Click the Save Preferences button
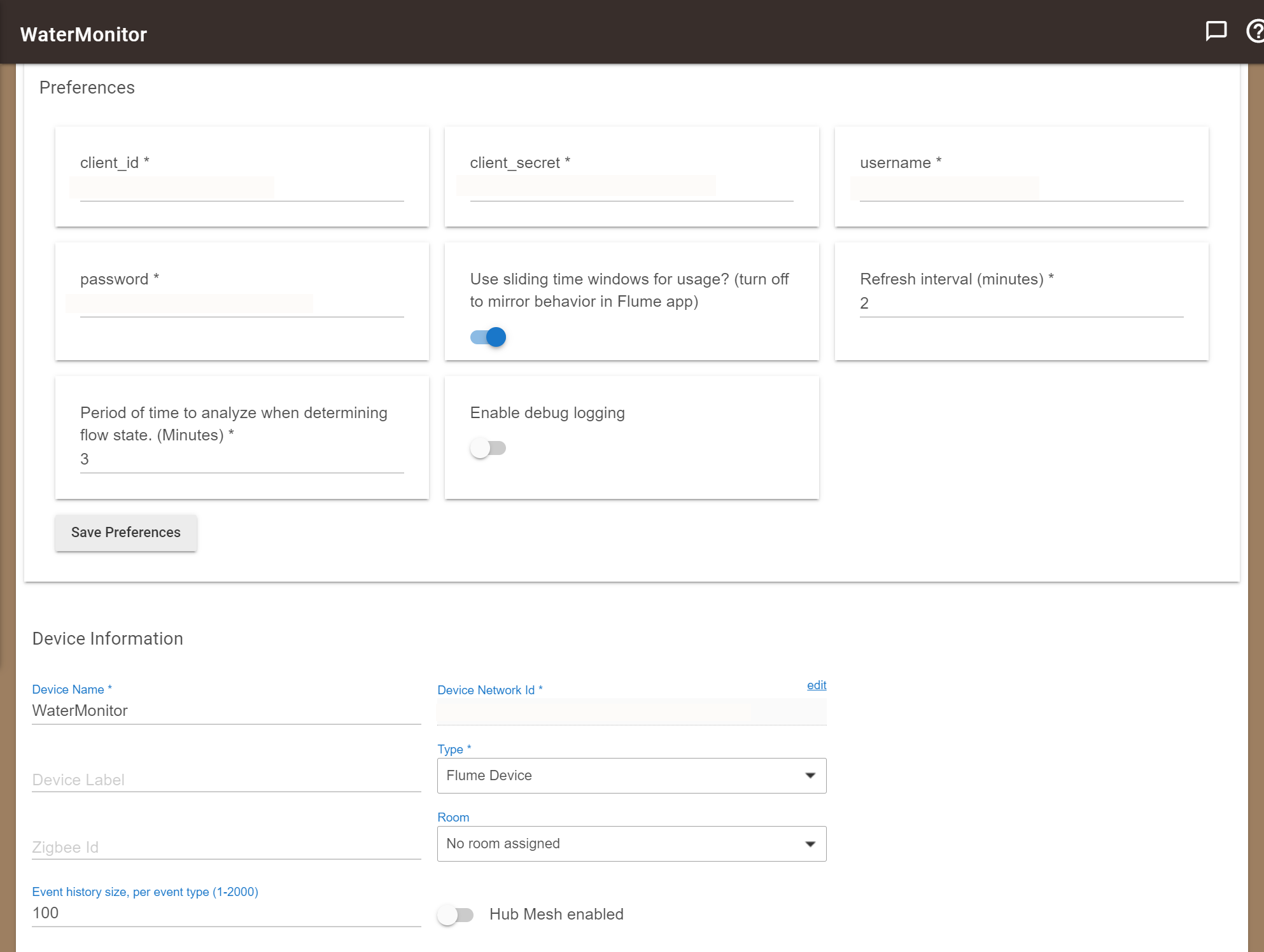Screen dimensions: 1264x952 (x=126, y=533)
